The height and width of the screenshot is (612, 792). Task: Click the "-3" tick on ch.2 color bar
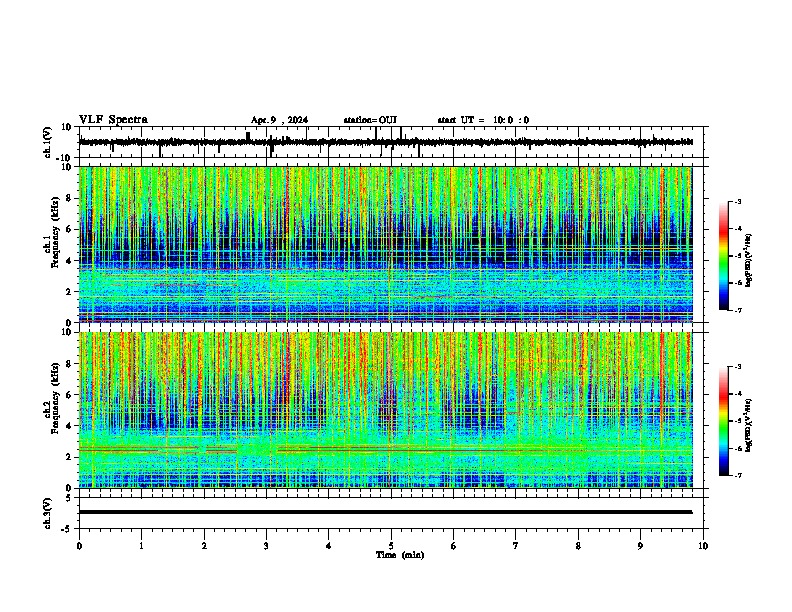click(x=738, y=367)
